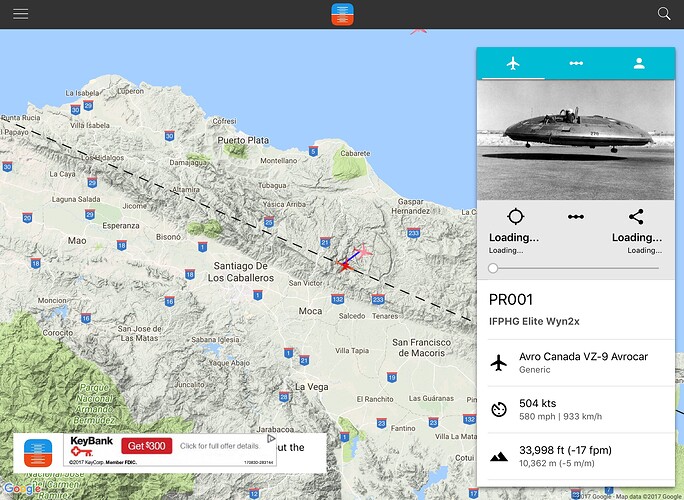The height and width of the screenshot is (500, 684).
Task: Click the route 132 shield near Moca
Action: tap(338, 299)
